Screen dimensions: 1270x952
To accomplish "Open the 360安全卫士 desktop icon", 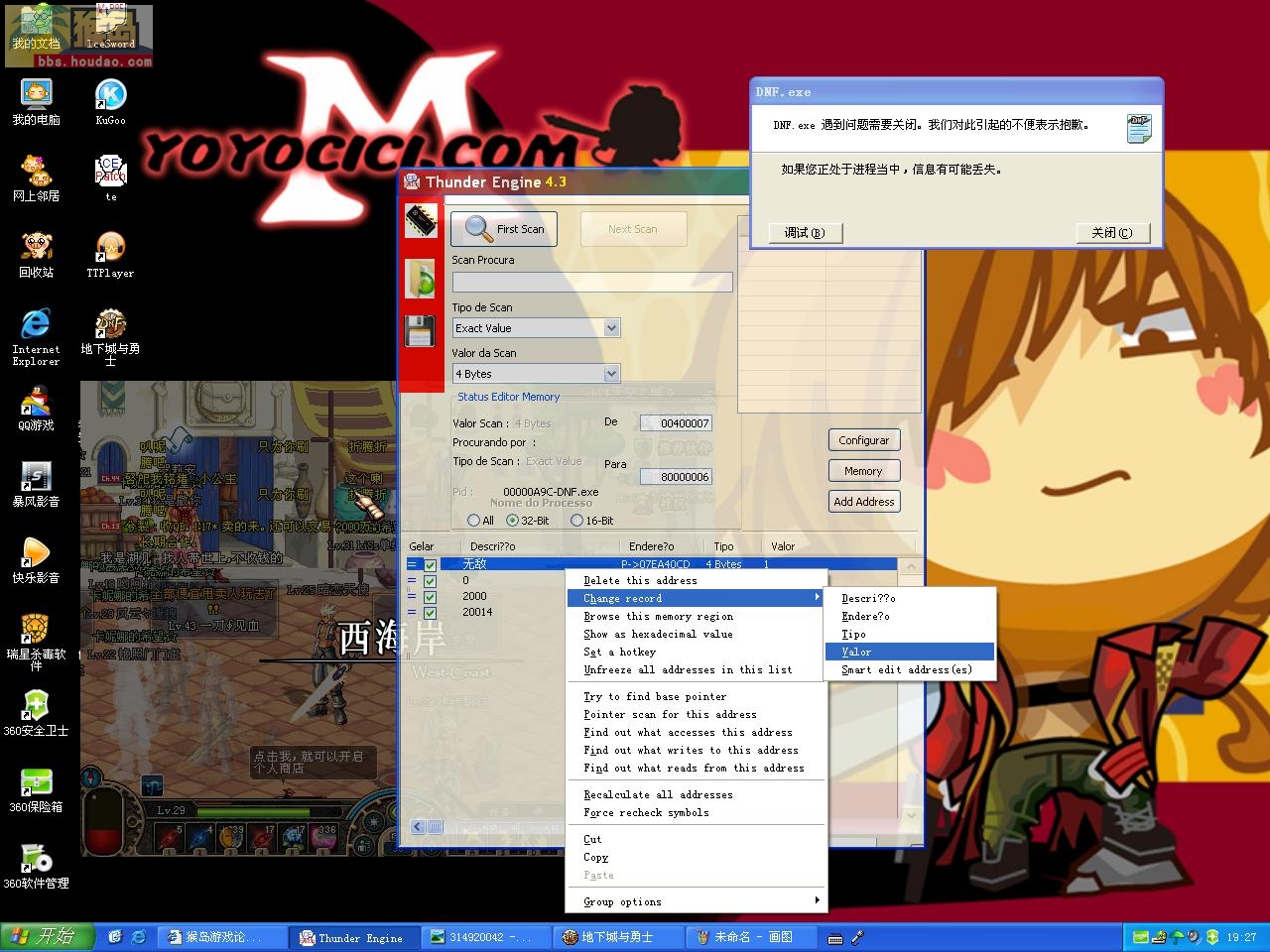I will pyautogui.click(x=37, y=713).
